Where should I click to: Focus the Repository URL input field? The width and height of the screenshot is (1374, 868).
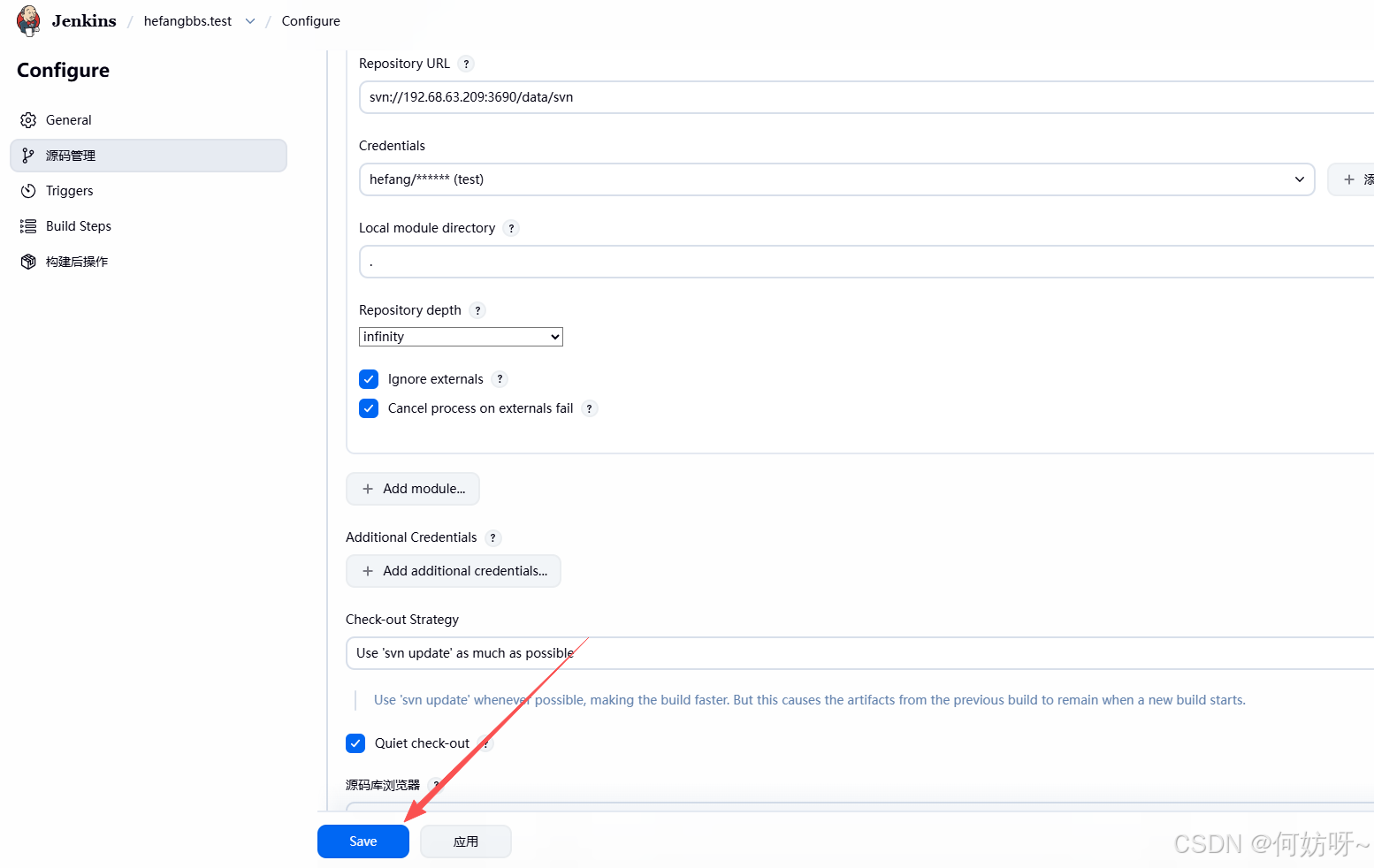tap(866, 97)
